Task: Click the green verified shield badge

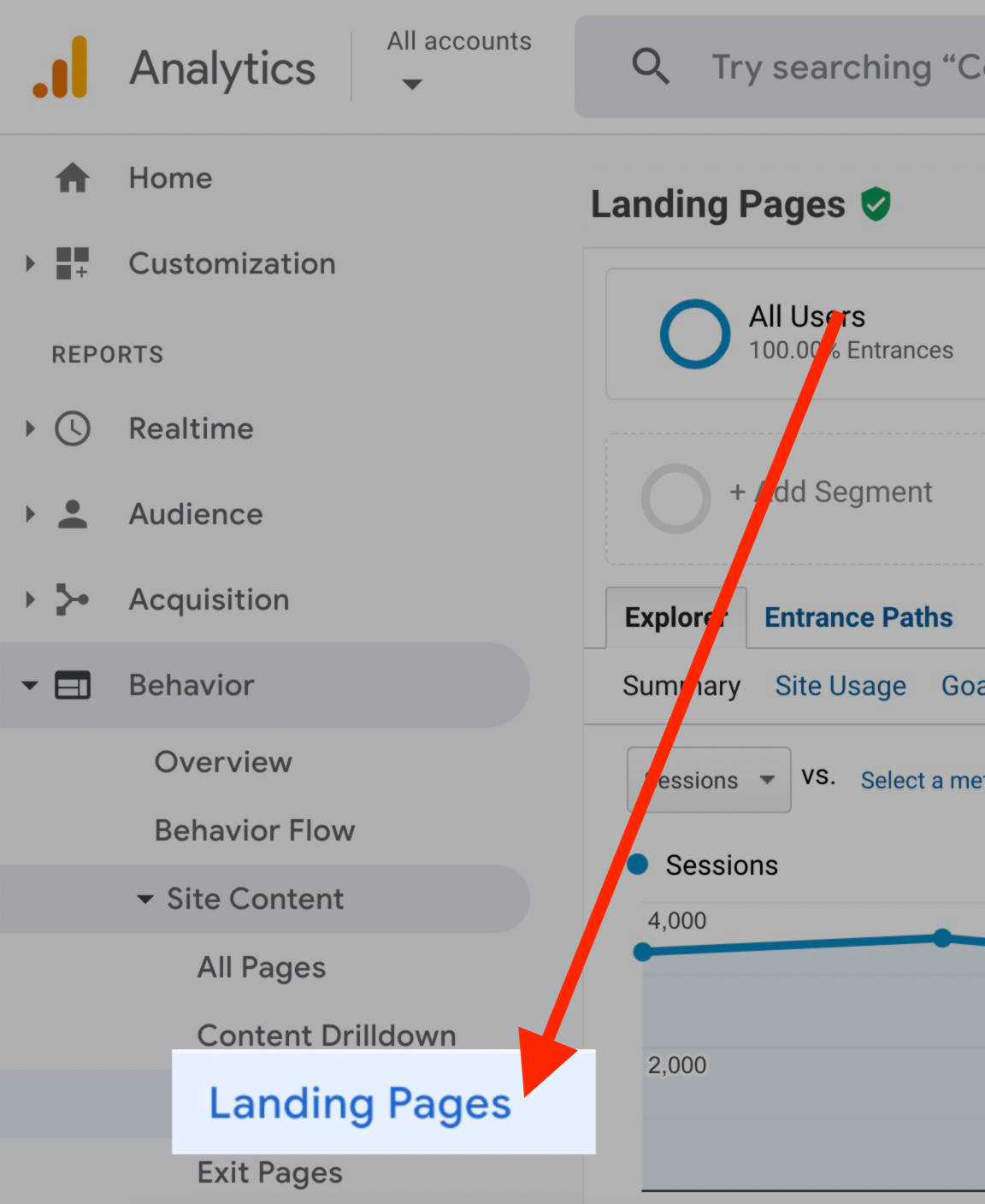Action: (x=876, y=205)
